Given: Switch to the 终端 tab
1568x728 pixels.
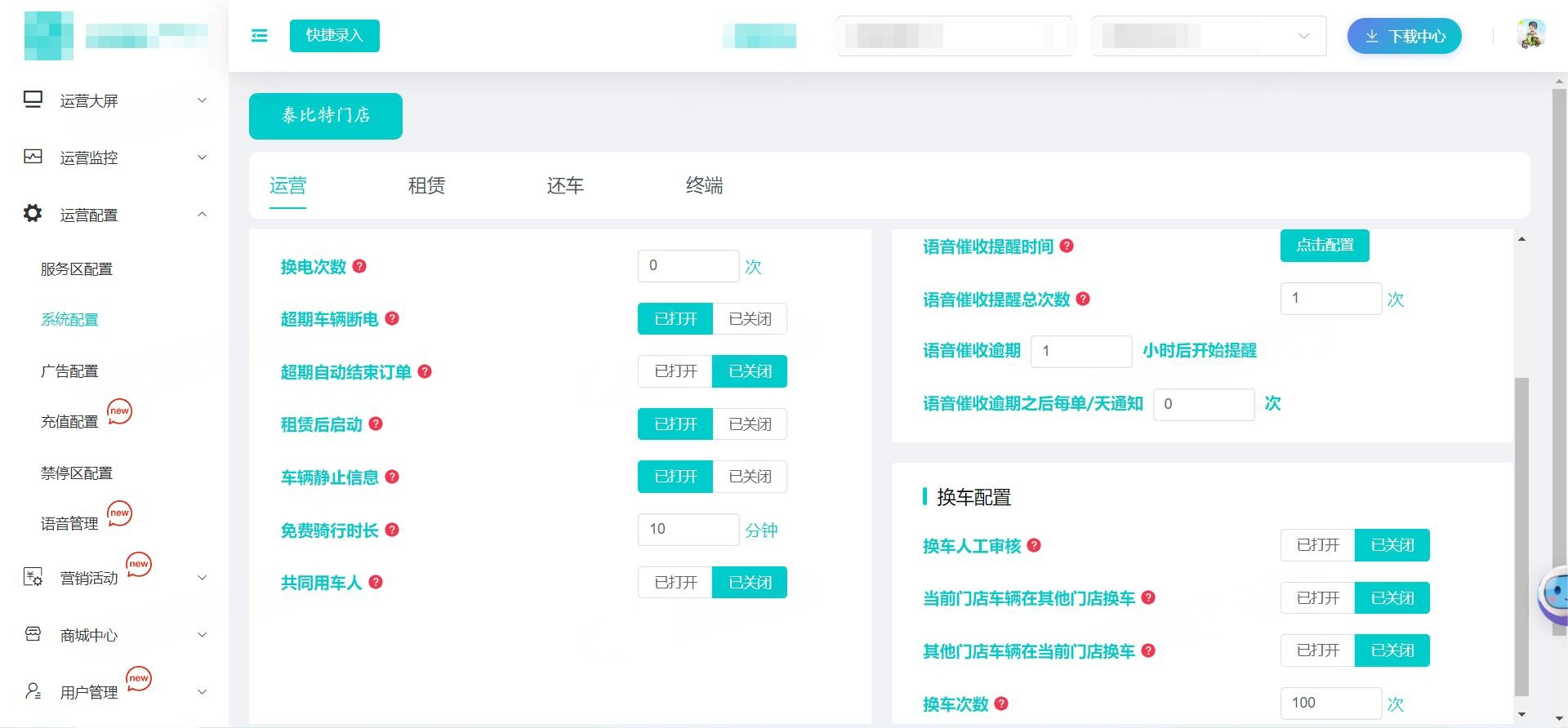Looking at the screenshot, I should [704, 185].
